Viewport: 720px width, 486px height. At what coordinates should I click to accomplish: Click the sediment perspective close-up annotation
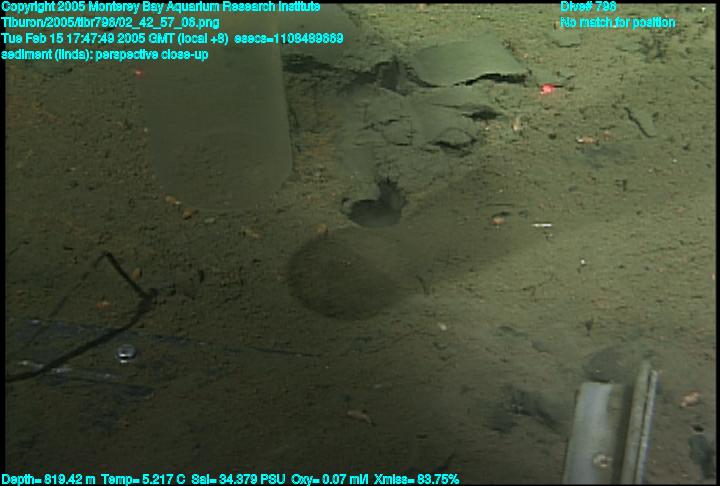(106, 54)
